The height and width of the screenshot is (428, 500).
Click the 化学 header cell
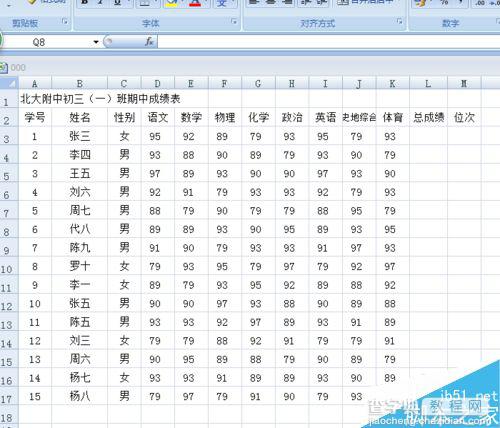tap(259, 117)
